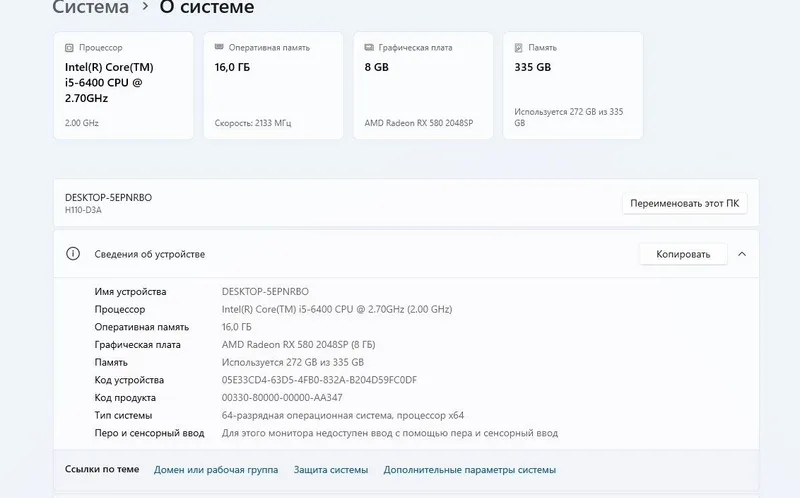The height and width of the screenshot is (498, 800).
Task: Open the Домен или рабочая группа link
Action: 216,469
